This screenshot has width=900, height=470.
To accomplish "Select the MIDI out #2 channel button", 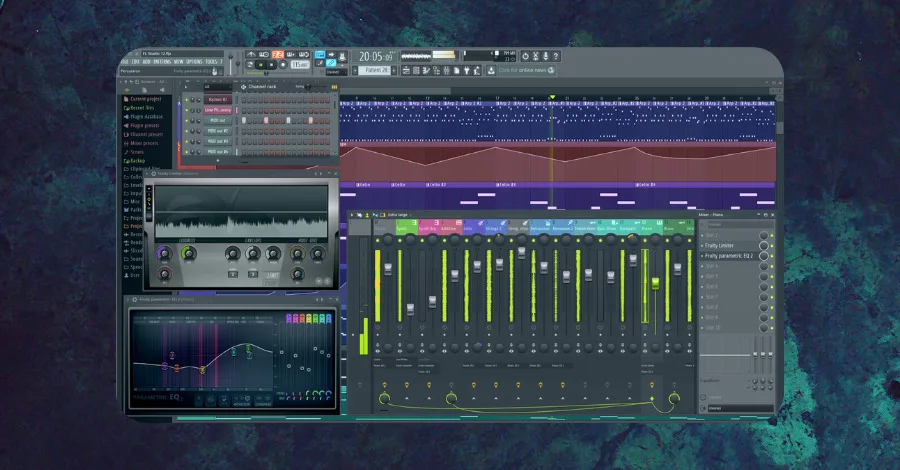I will point(218,131).
